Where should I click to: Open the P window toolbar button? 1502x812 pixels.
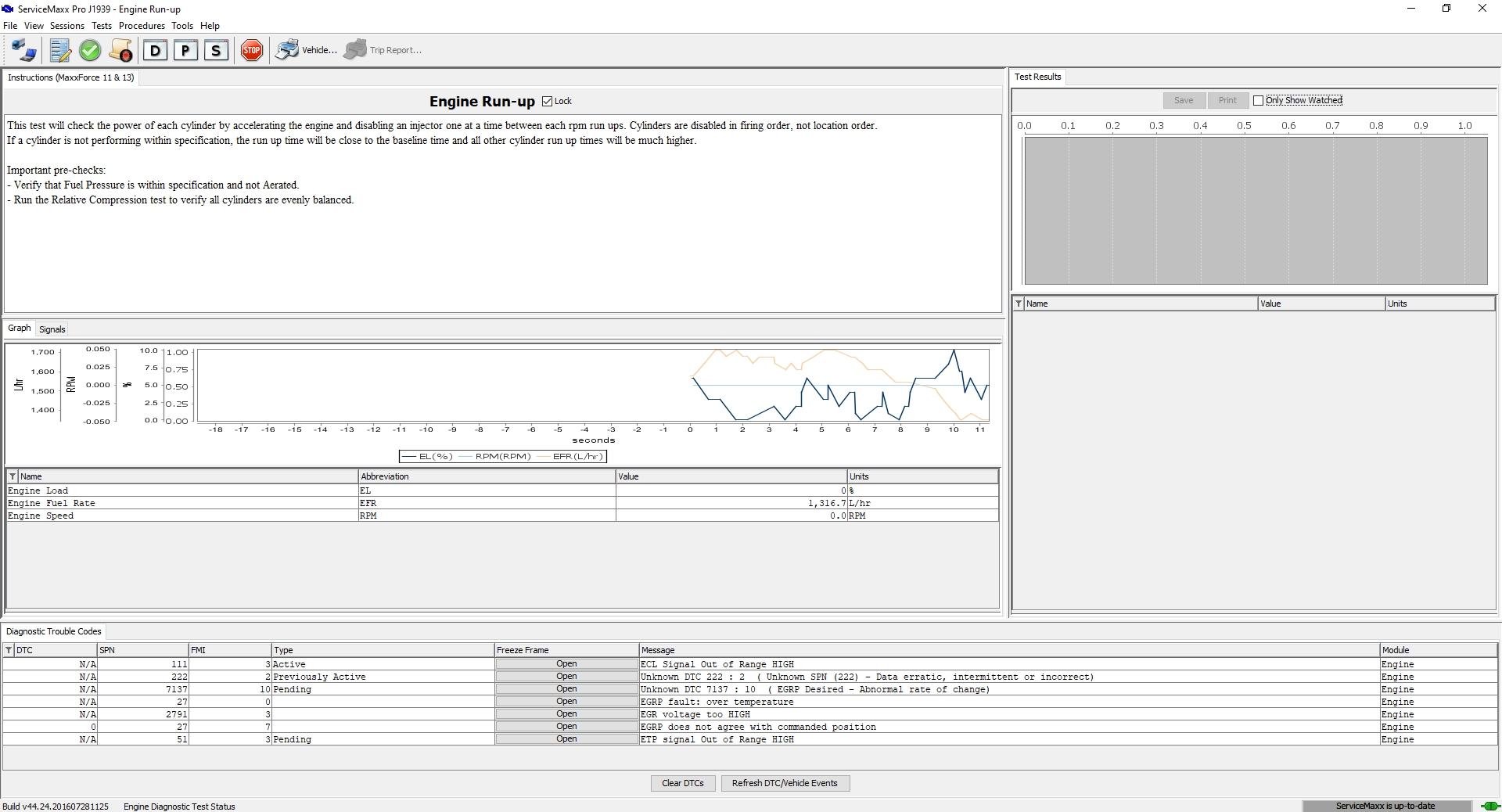tap(185, 51)
